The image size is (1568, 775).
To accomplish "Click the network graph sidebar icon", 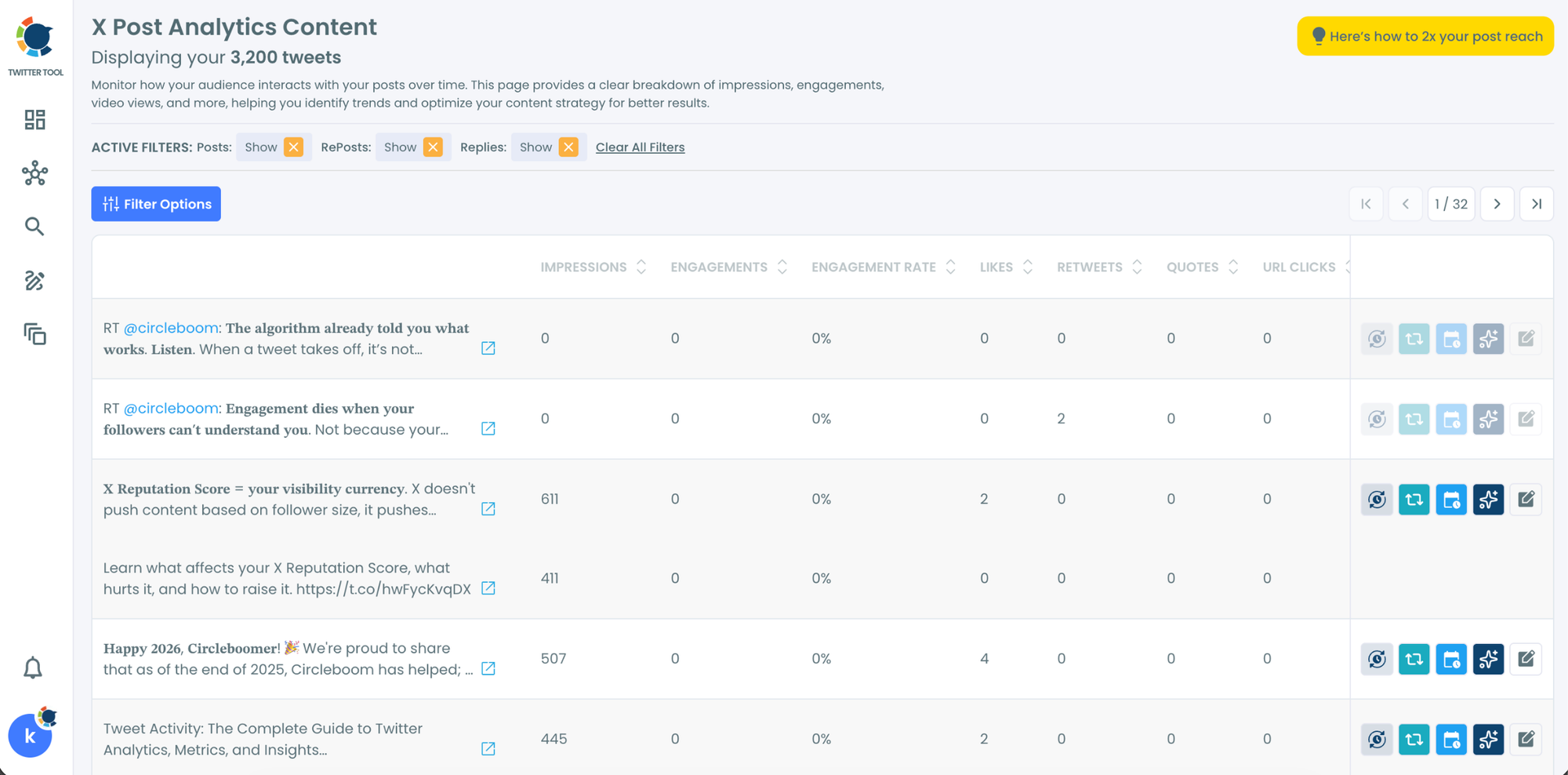I will (34, 173).
